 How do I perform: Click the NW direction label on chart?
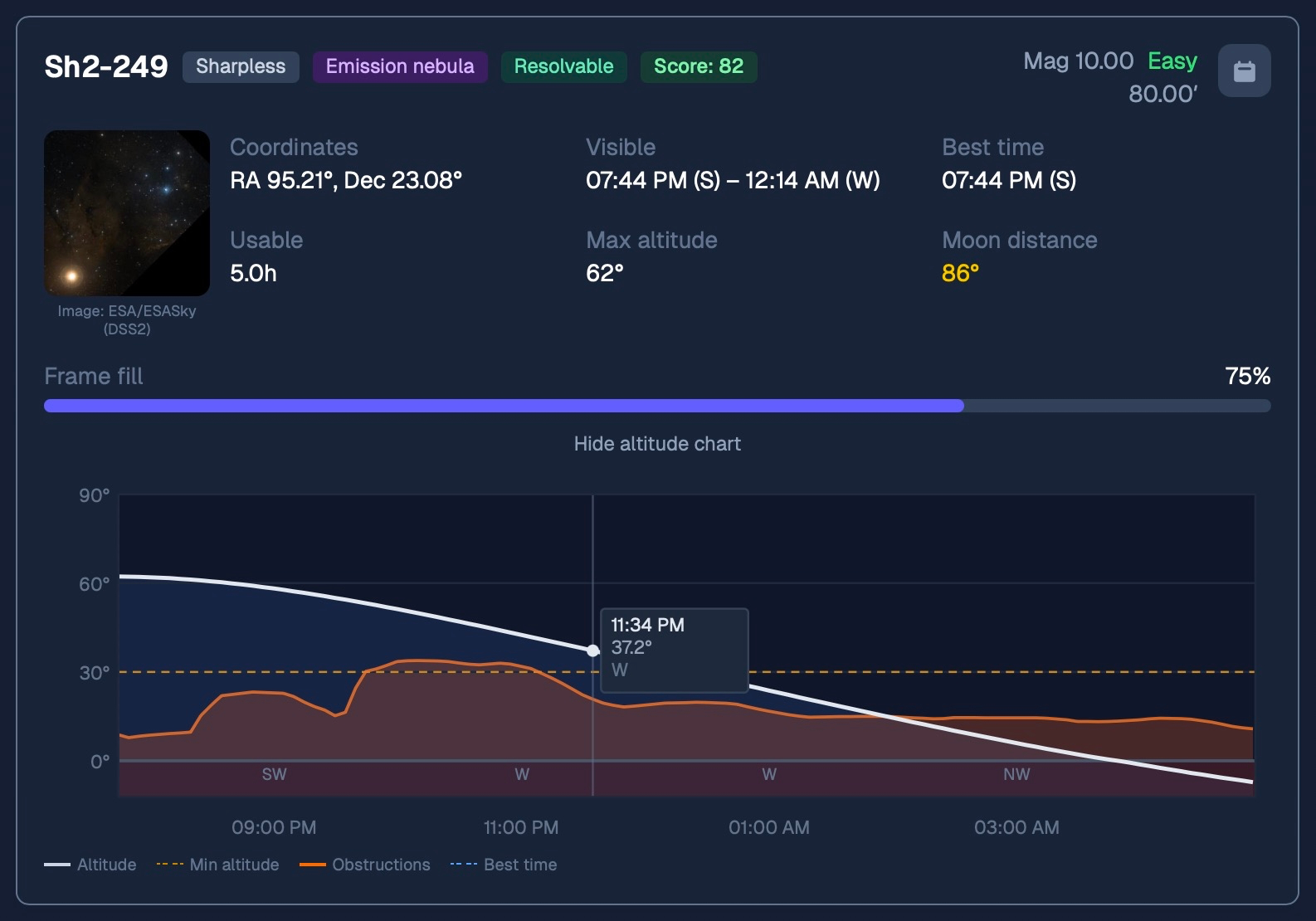tap(1016, 774)
